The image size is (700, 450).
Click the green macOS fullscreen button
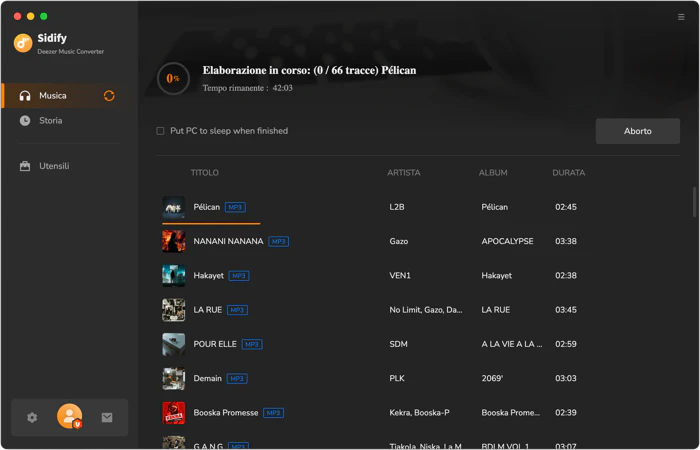[x=44, y=17]
